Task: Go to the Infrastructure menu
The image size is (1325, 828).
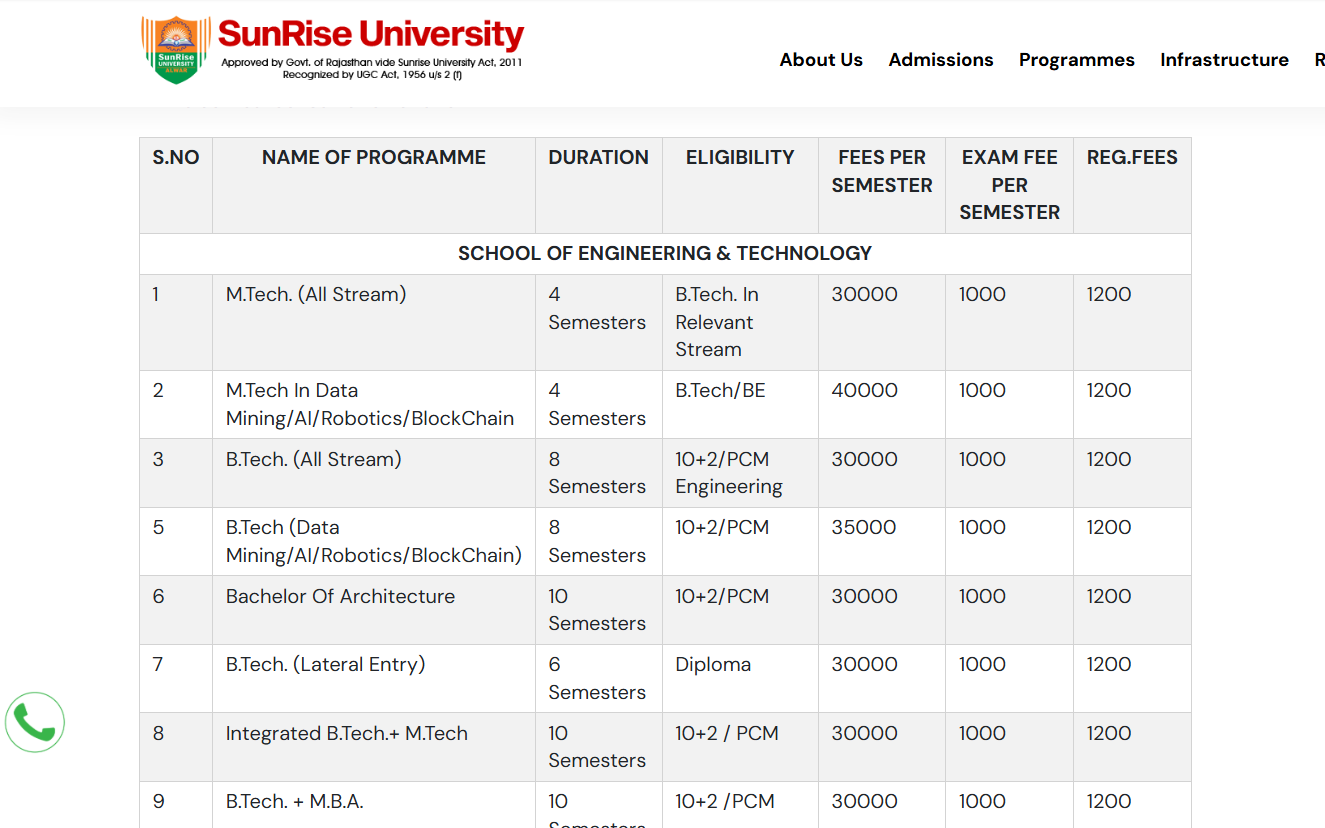Action: pos(1223,60)
